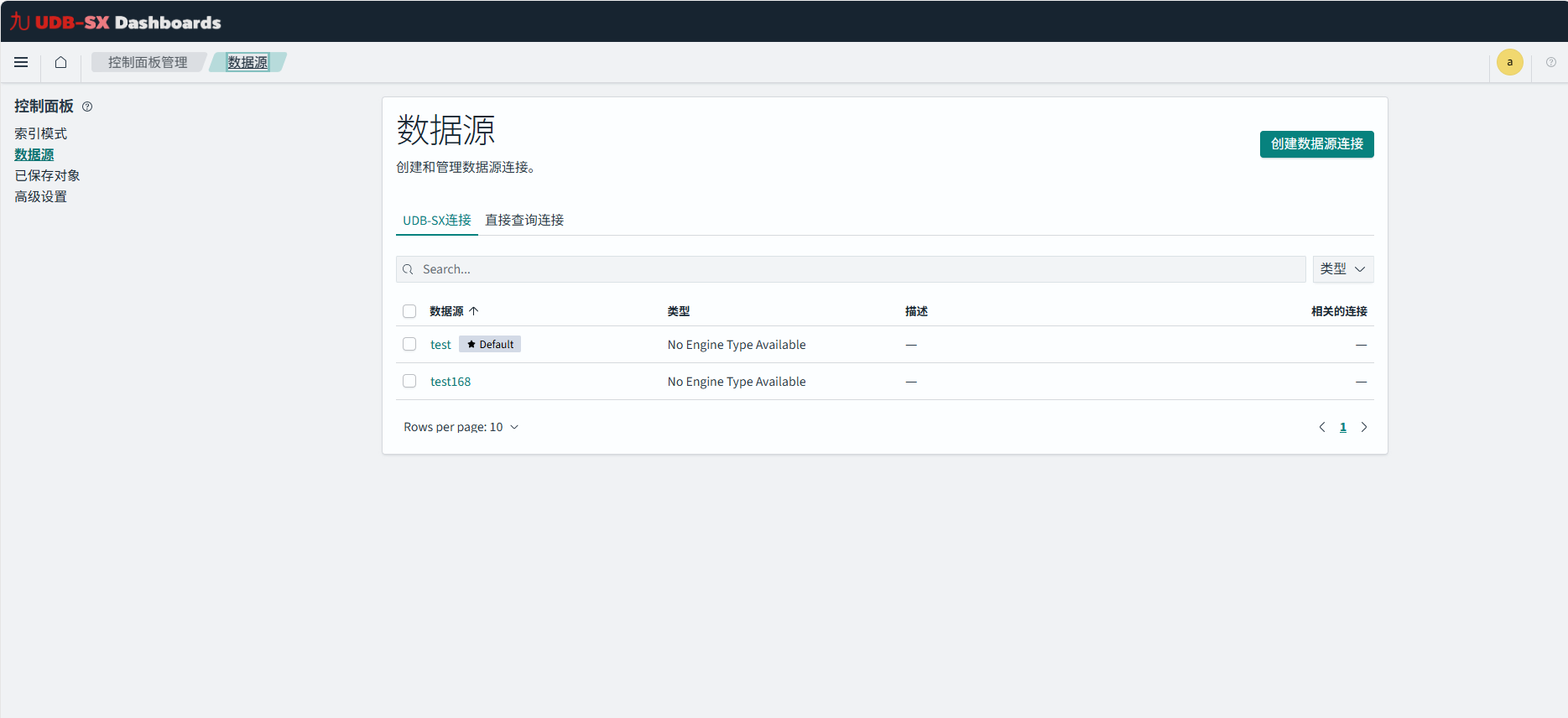Check the box for test168 data source
Image resolution: width=1568 pixels, height=718 pixels.
tap(409, 382)
